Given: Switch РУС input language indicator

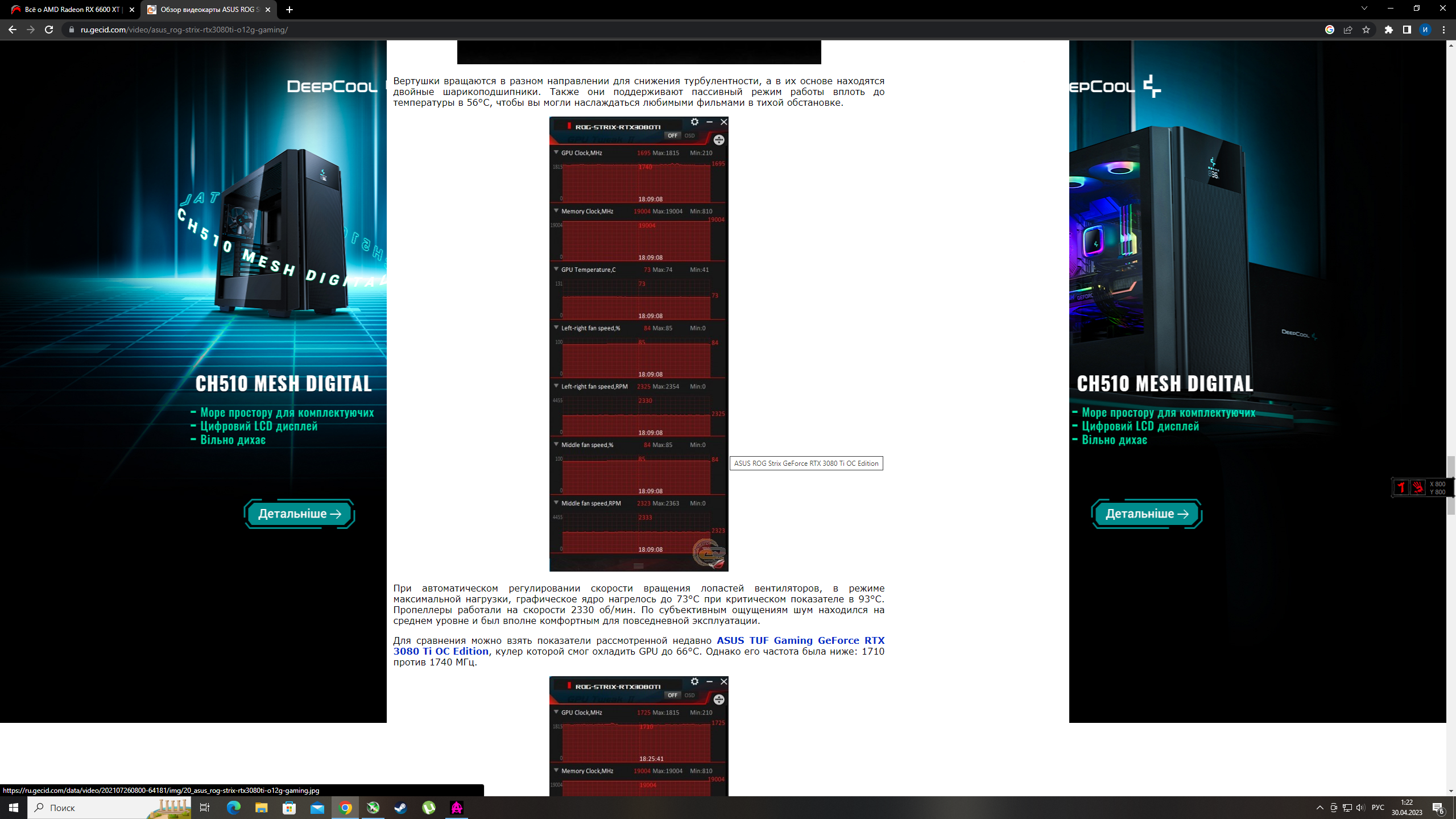Looking at the screenshot, I should (x=1378, y=808).
